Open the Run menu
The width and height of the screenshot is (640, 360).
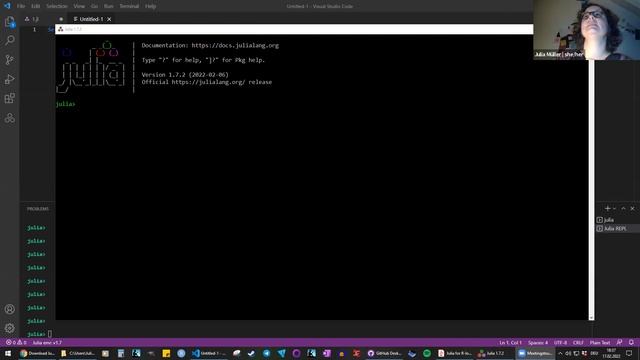pos(109,6)
